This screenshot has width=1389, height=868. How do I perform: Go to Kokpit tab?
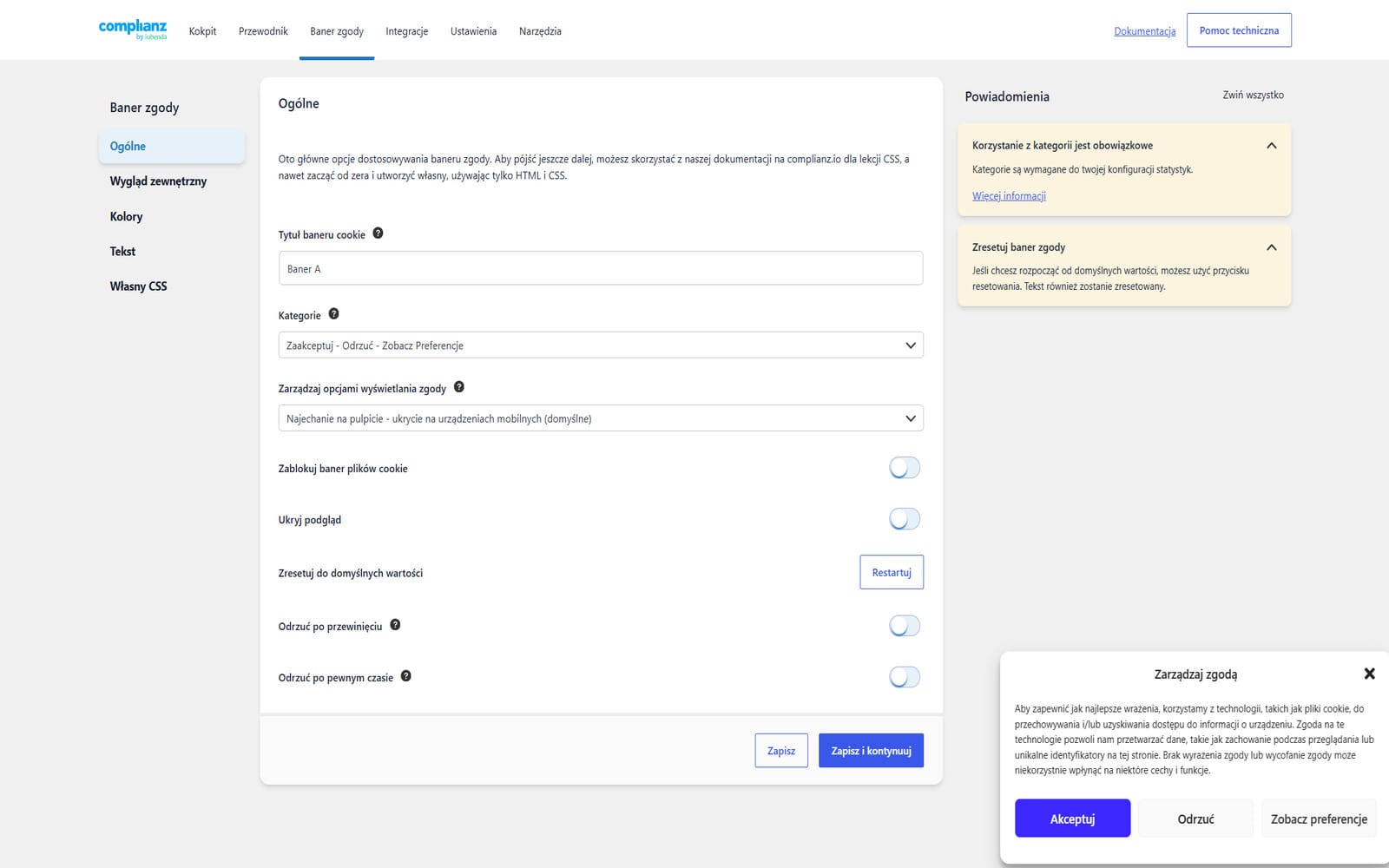pos(202,31)
